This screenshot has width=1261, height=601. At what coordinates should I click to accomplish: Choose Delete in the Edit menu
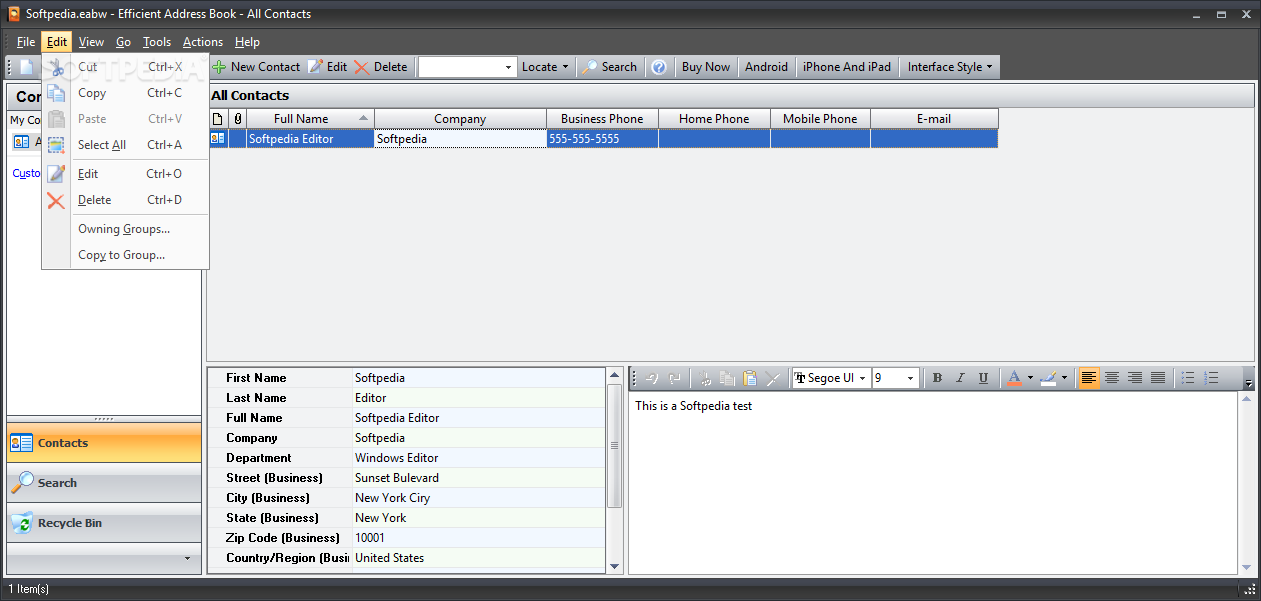(125, 200)
